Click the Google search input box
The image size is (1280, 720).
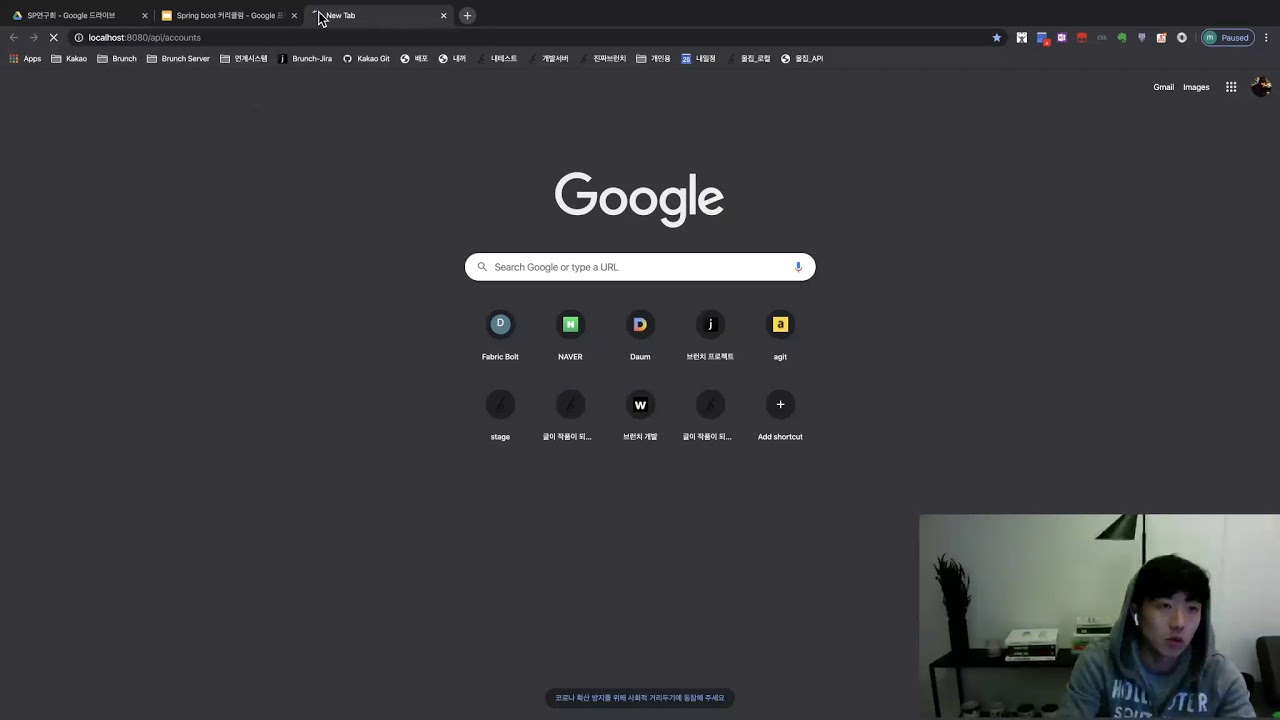(x=640, y=267)
